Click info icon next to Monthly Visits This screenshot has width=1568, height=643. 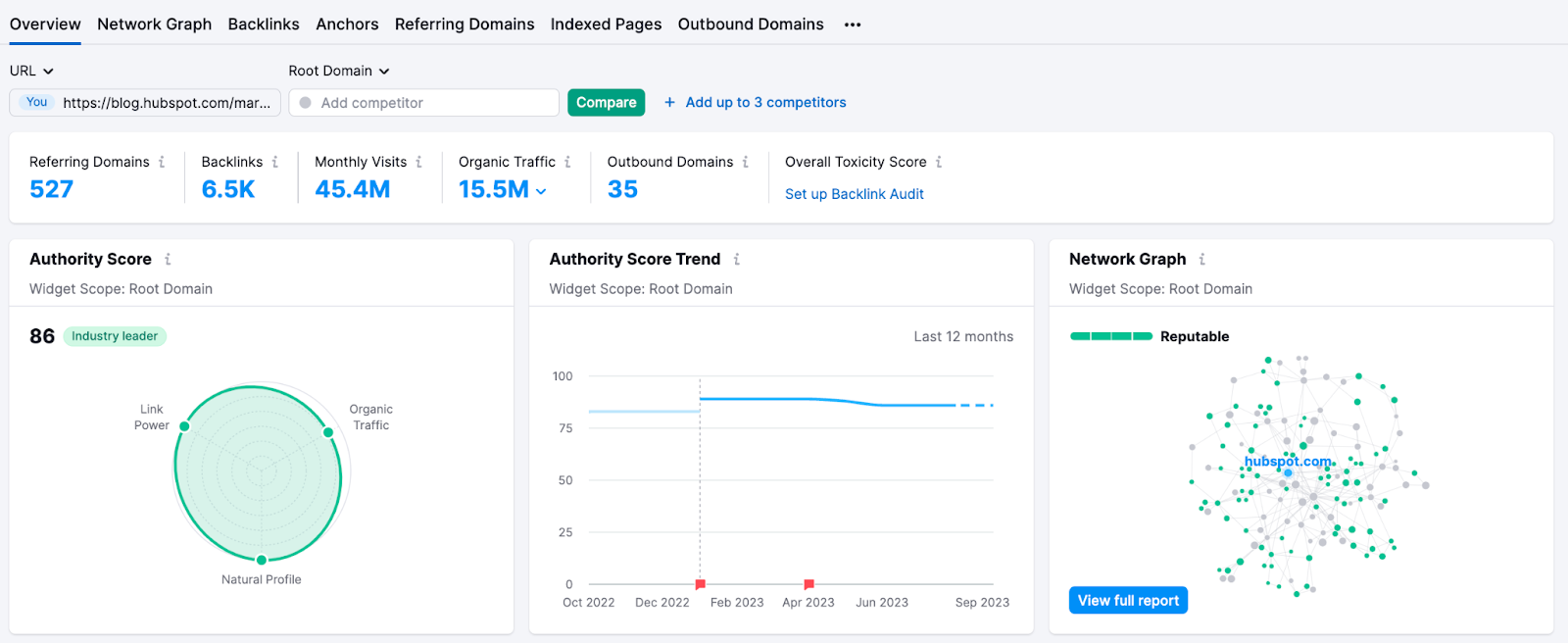(419, 162)
